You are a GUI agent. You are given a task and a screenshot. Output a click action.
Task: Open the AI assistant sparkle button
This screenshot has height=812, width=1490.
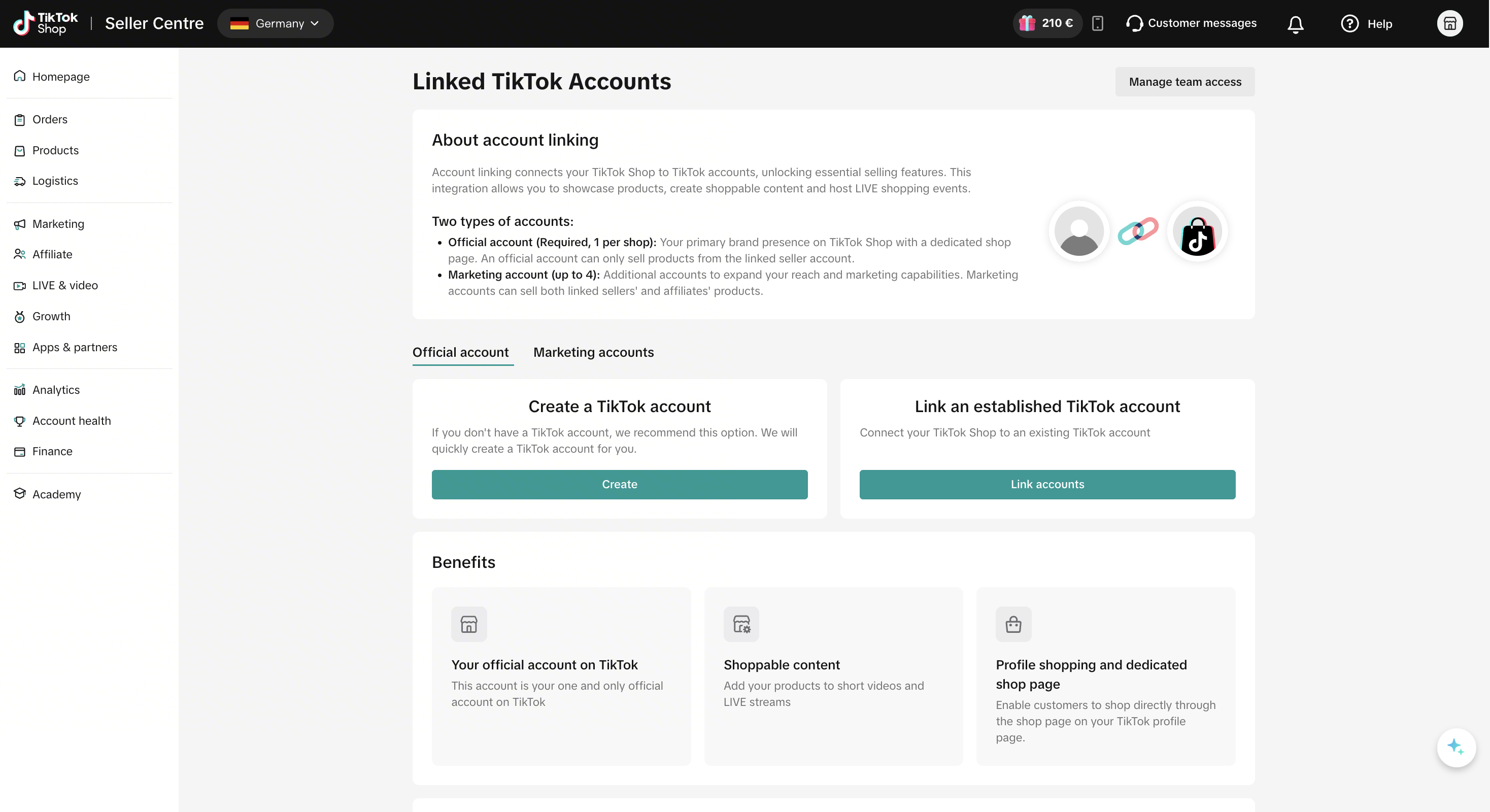pos(1456,747)
